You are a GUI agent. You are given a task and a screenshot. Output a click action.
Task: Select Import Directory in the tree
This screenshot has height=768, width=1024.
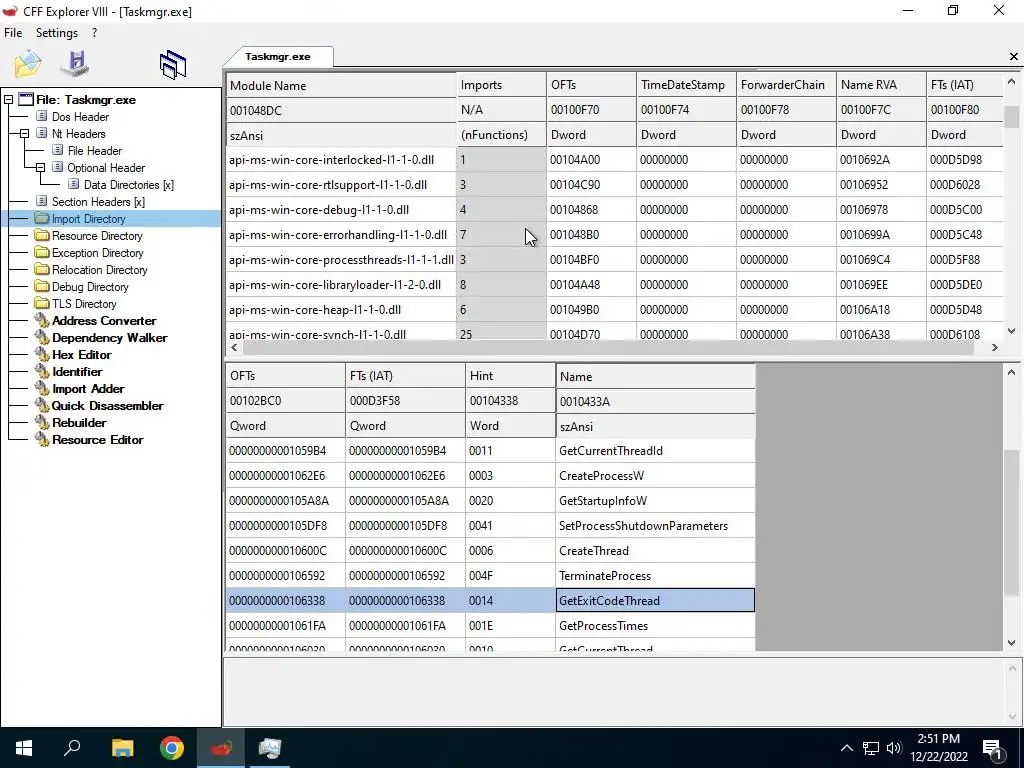tap(89, 218)
